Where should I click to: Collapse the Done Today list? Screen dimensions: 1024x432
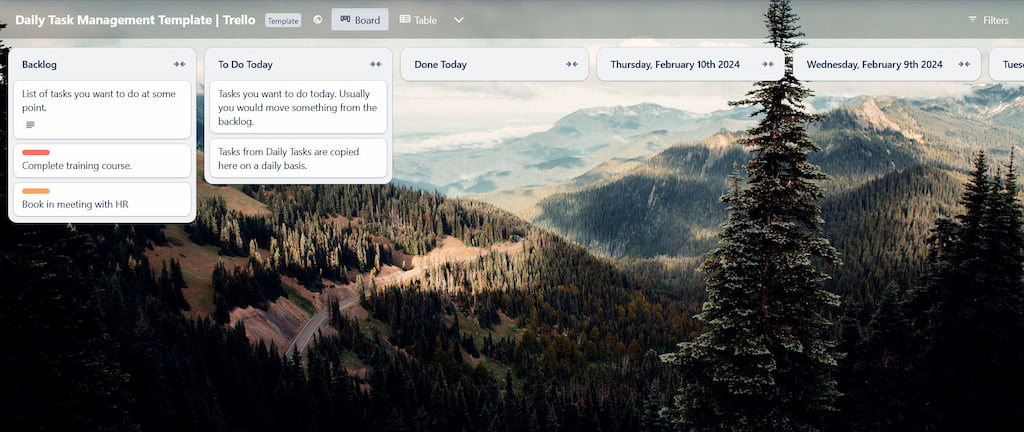pyautogui.click(x=572, y=64)
